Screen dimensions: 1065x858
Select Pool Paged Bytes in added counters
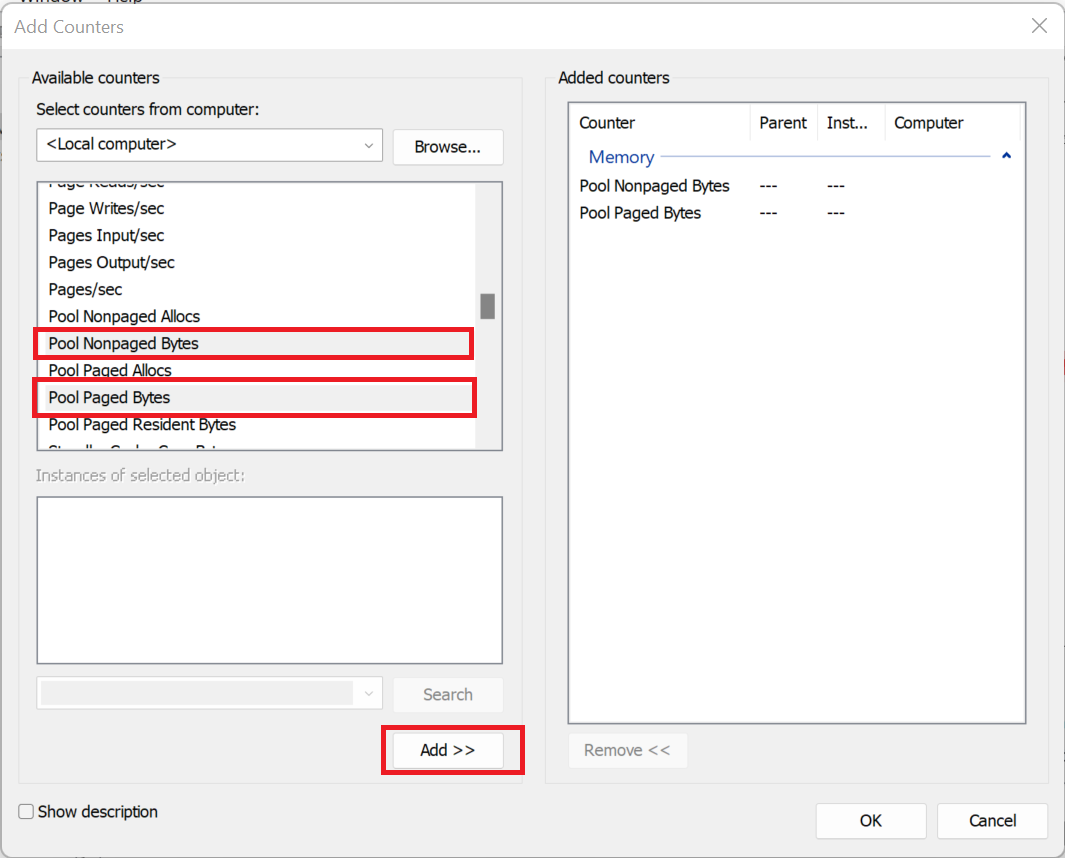pos(641,213)
